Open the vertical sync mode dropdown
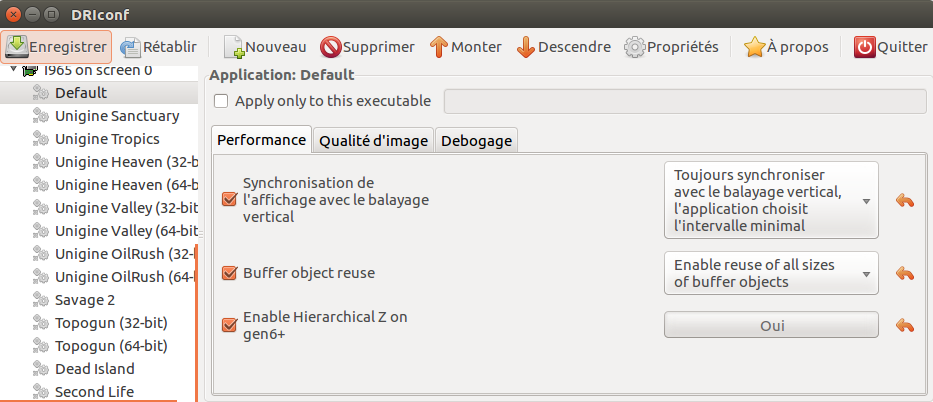Screen dimensions: 933x402 pos(771,200)
